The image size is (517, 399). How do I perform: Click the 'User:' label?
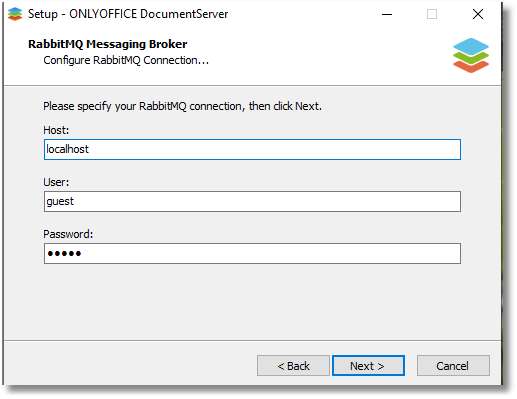pyautogui.click(x=56, y=182)
